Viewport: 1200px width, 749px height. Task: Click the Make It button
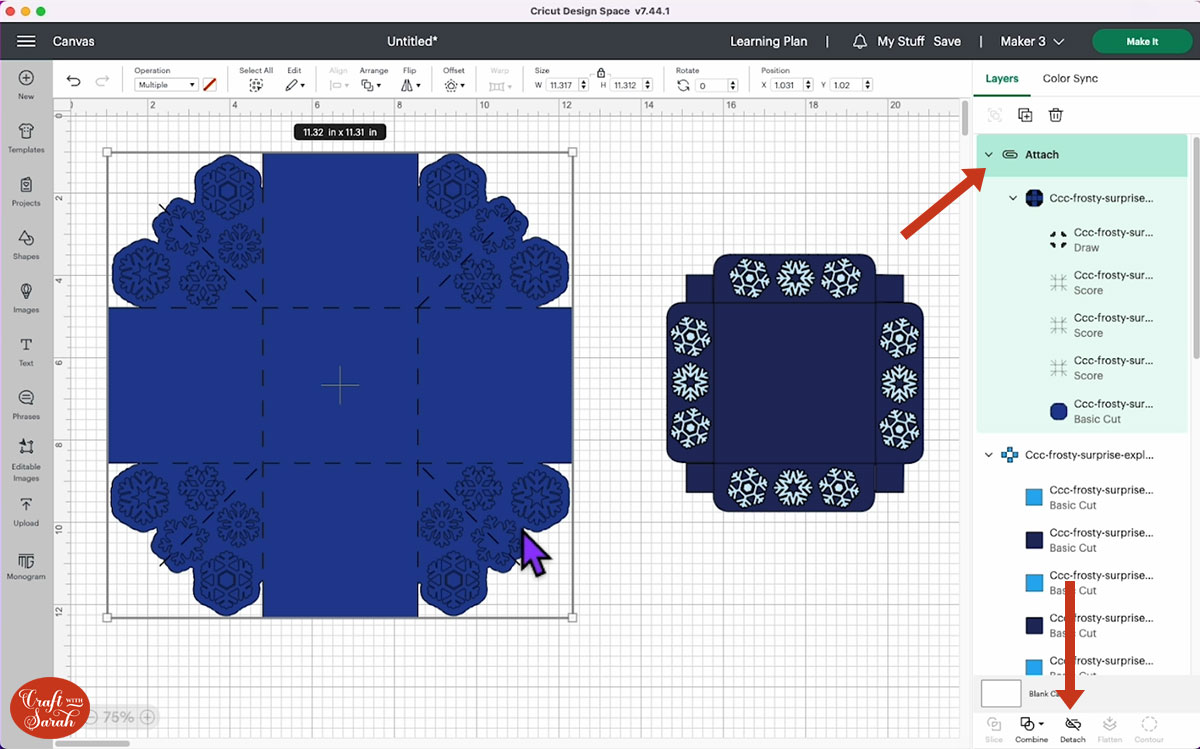[x=1142, y=42]
